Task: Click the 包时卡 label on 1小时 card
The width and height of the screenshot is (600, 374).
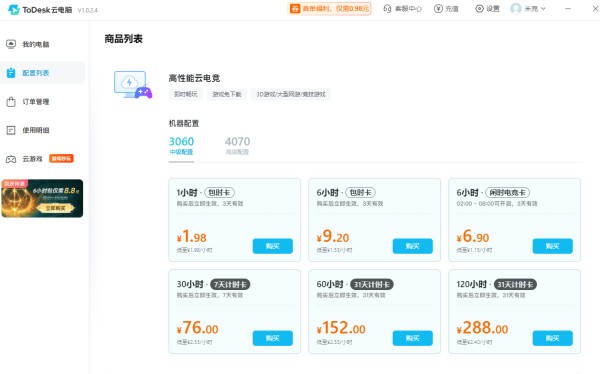Action: click(x=220, y=193)
